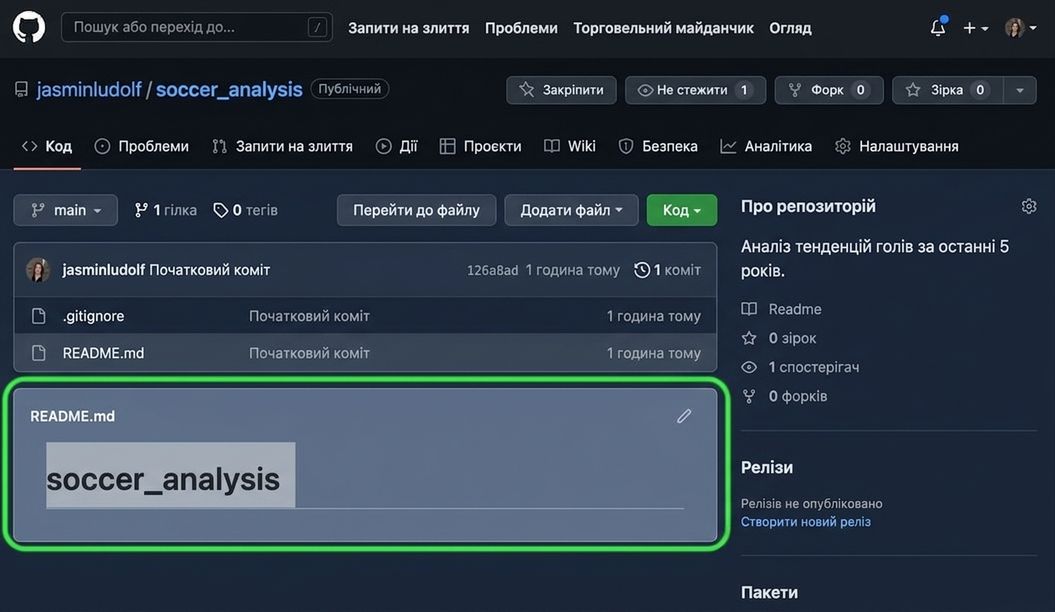The image size is (1055, 612).
Task: Open the notifications bell
Action: click(x=938, y=28)
